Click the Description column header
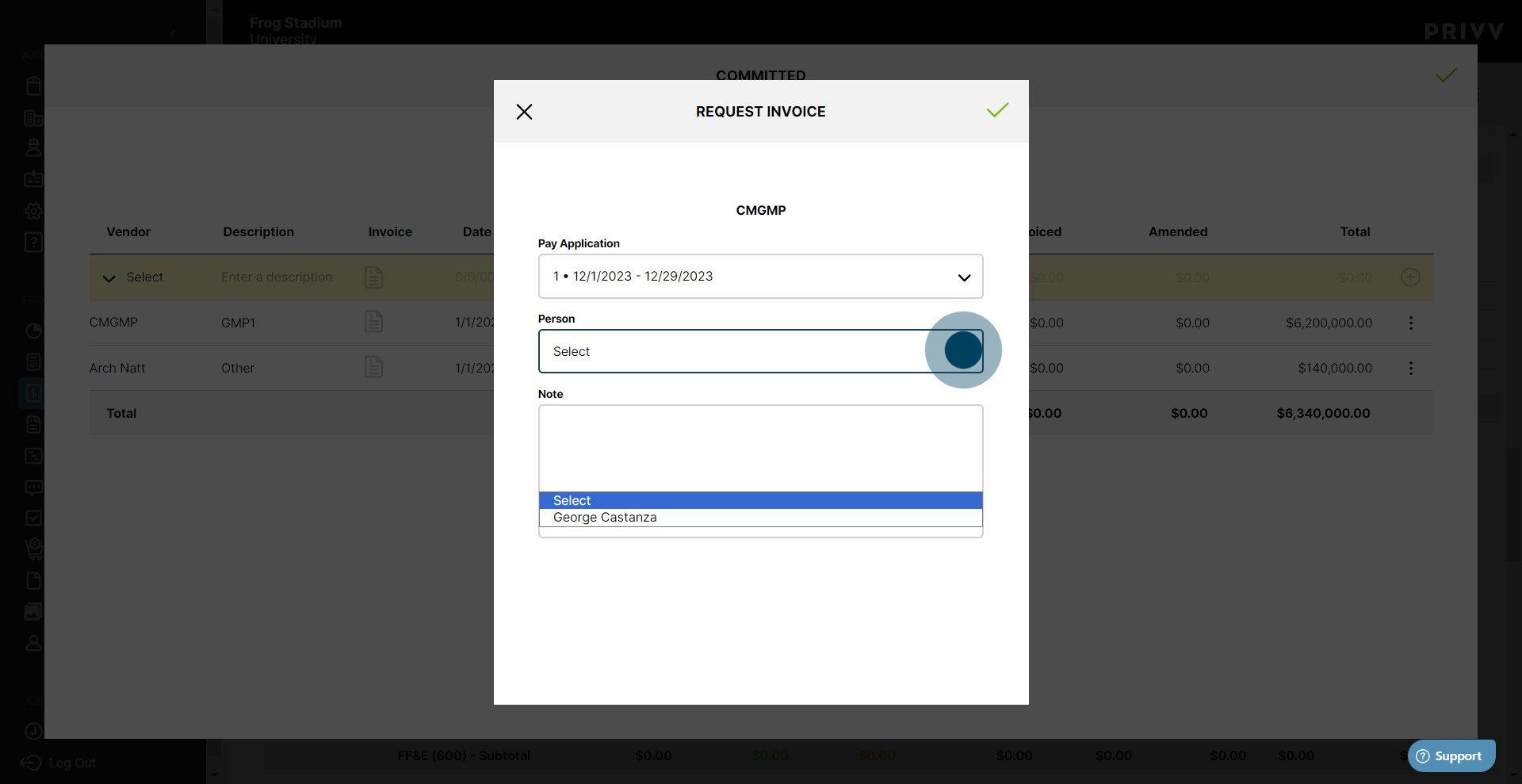This screenshot has height=784, width=1522. [x=258, y=232]
